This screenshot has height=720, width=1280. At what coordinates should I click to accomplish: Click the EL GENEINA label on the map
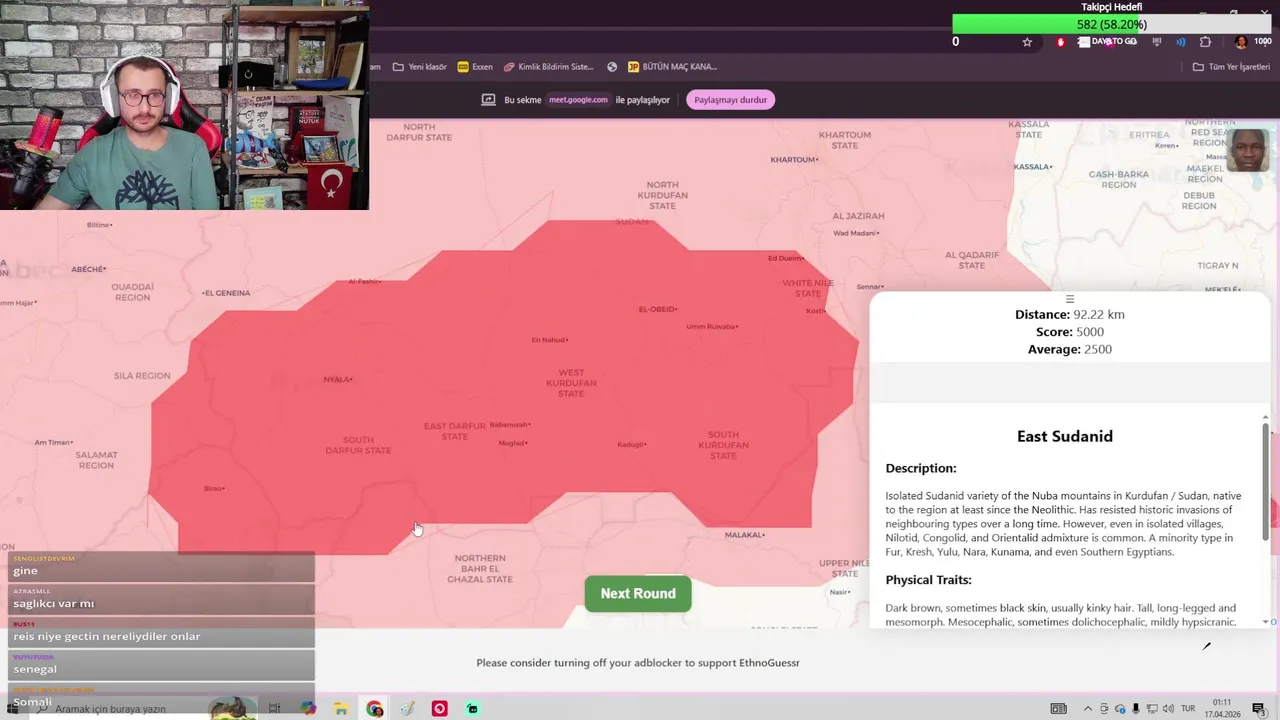tap(227, 293)
